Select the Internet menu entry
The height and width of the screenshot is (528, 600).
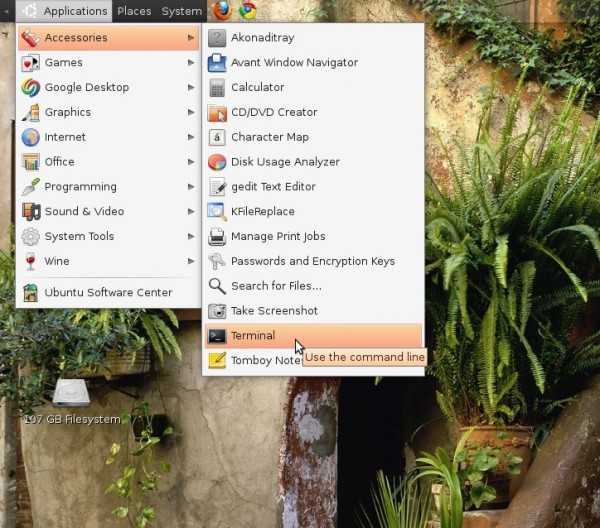(108, 137)
